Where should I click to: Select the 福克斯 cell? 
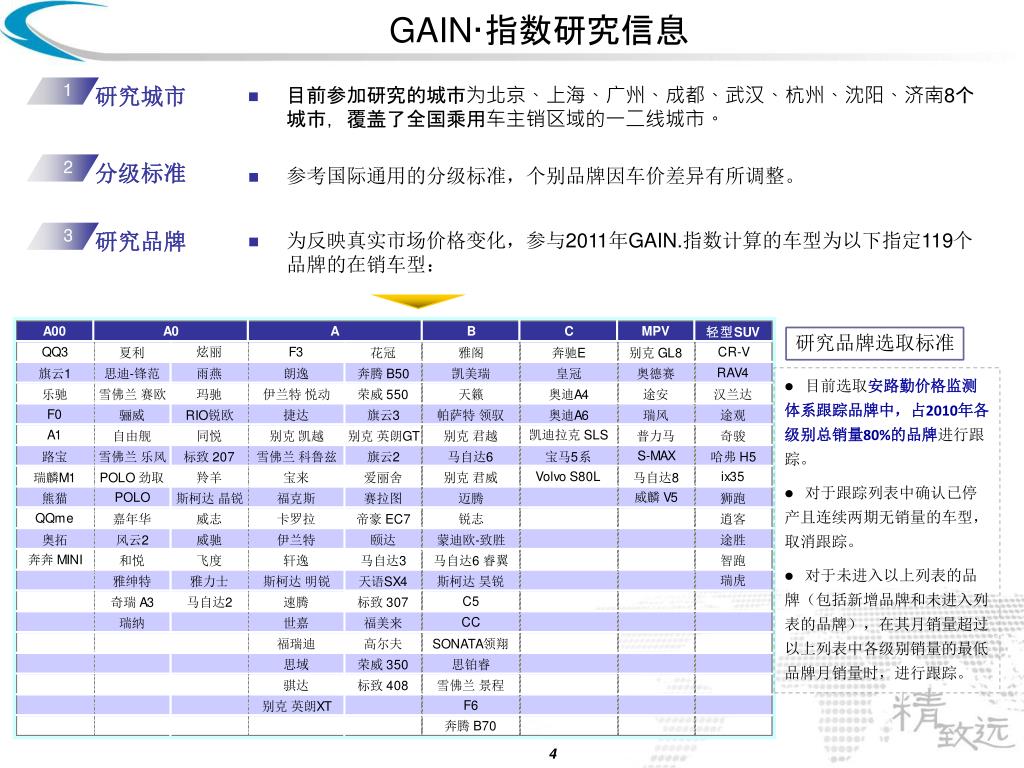click(x=296, y=498)
